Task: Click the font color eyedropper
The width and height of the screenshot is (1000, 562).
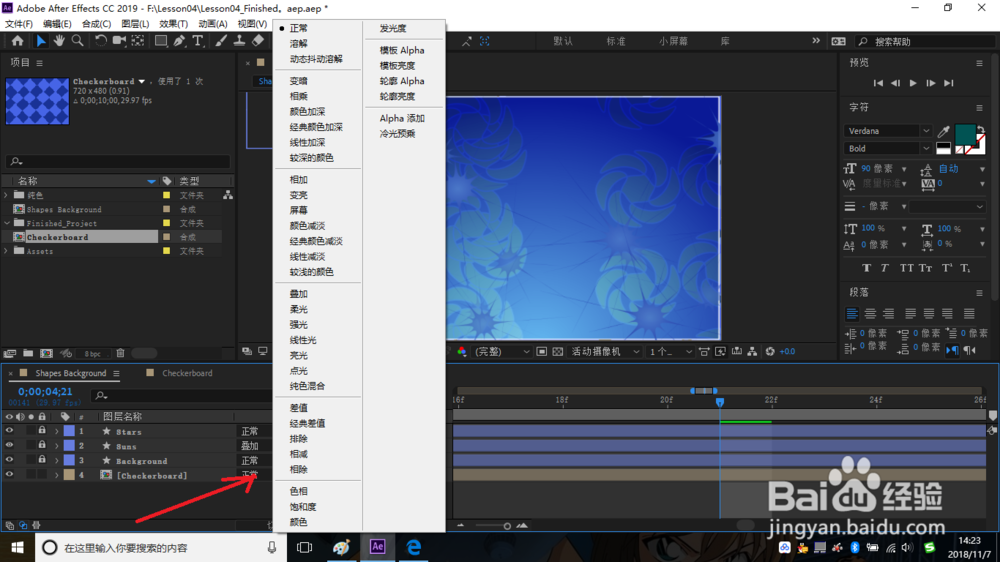Action: [x=944, y=131]
